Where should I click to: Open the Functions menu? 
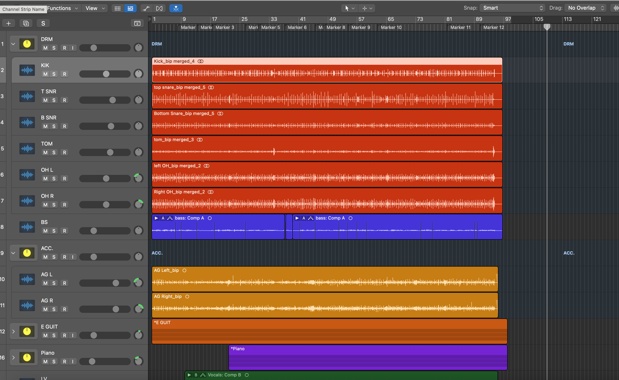click(62, 8)
